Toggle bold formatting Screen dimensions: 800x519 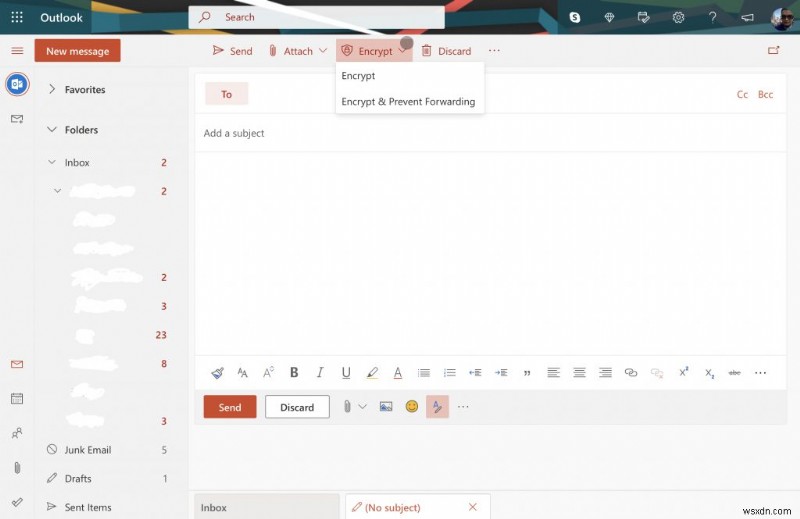pos(294,372)
